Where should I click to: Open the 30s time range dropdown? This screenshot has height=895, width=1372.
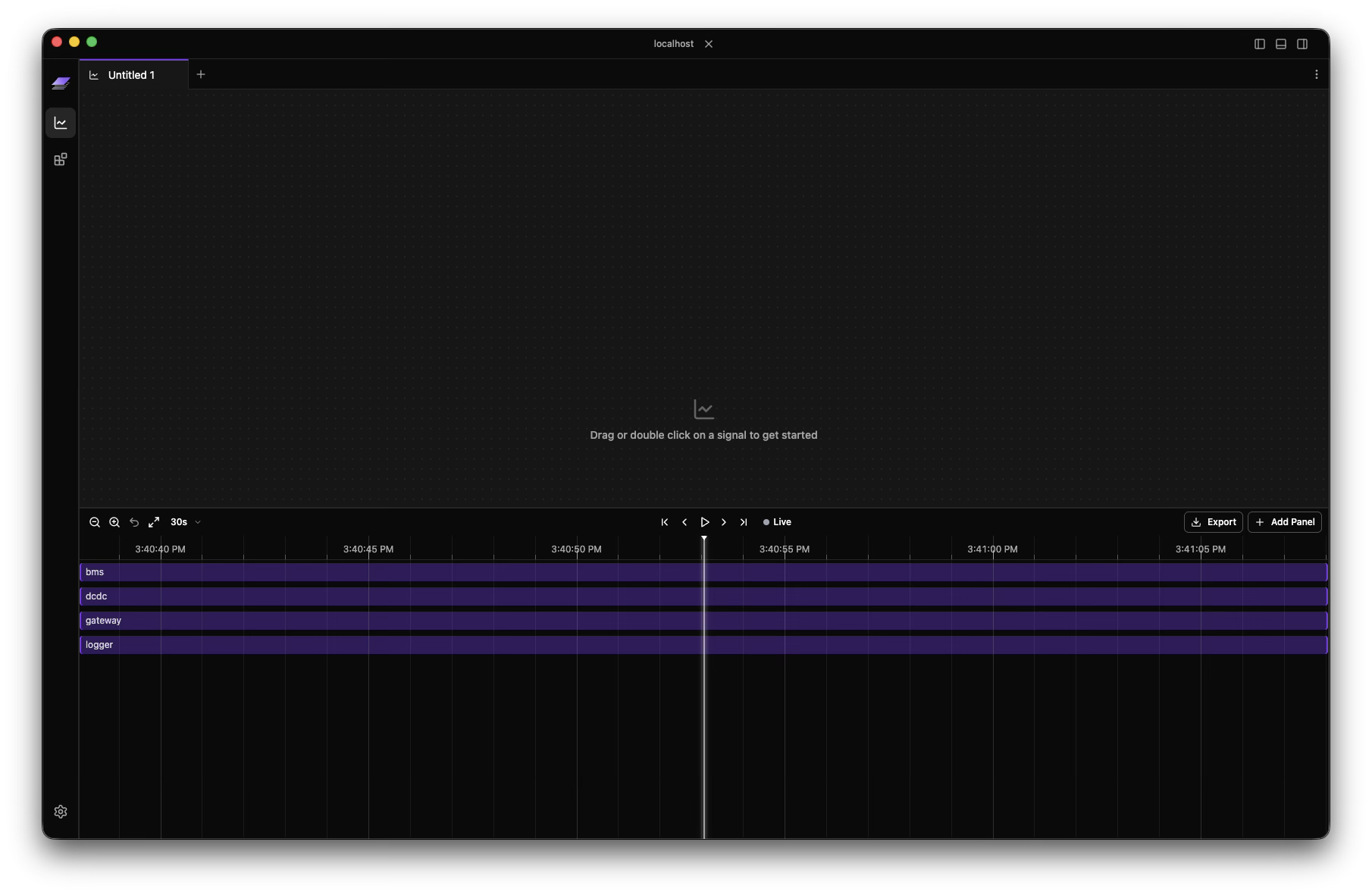pyautogui.click(x=186, y=522)
